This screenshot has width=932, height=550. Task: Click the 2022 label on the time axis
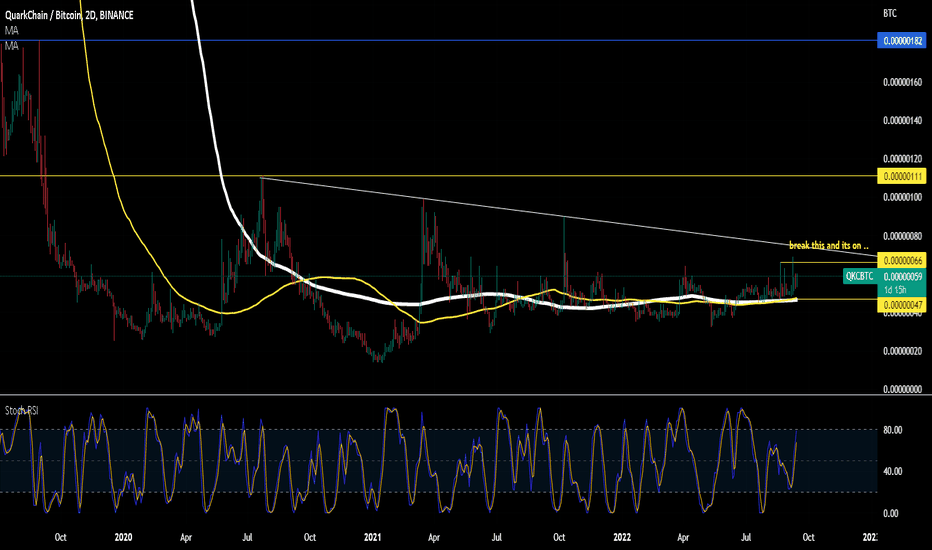(622, 537)
